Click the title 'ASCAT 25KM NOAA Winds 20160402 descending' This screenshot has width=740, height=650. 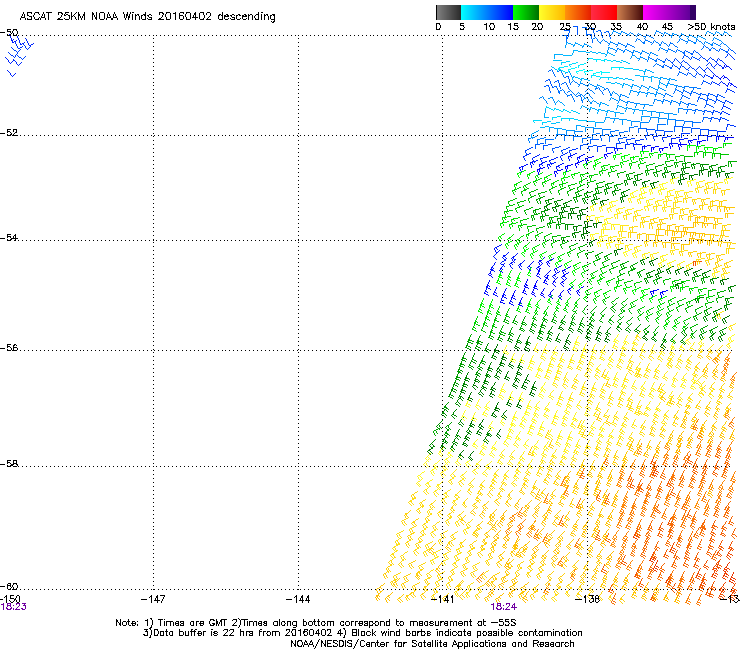click(x=147, y=16)
